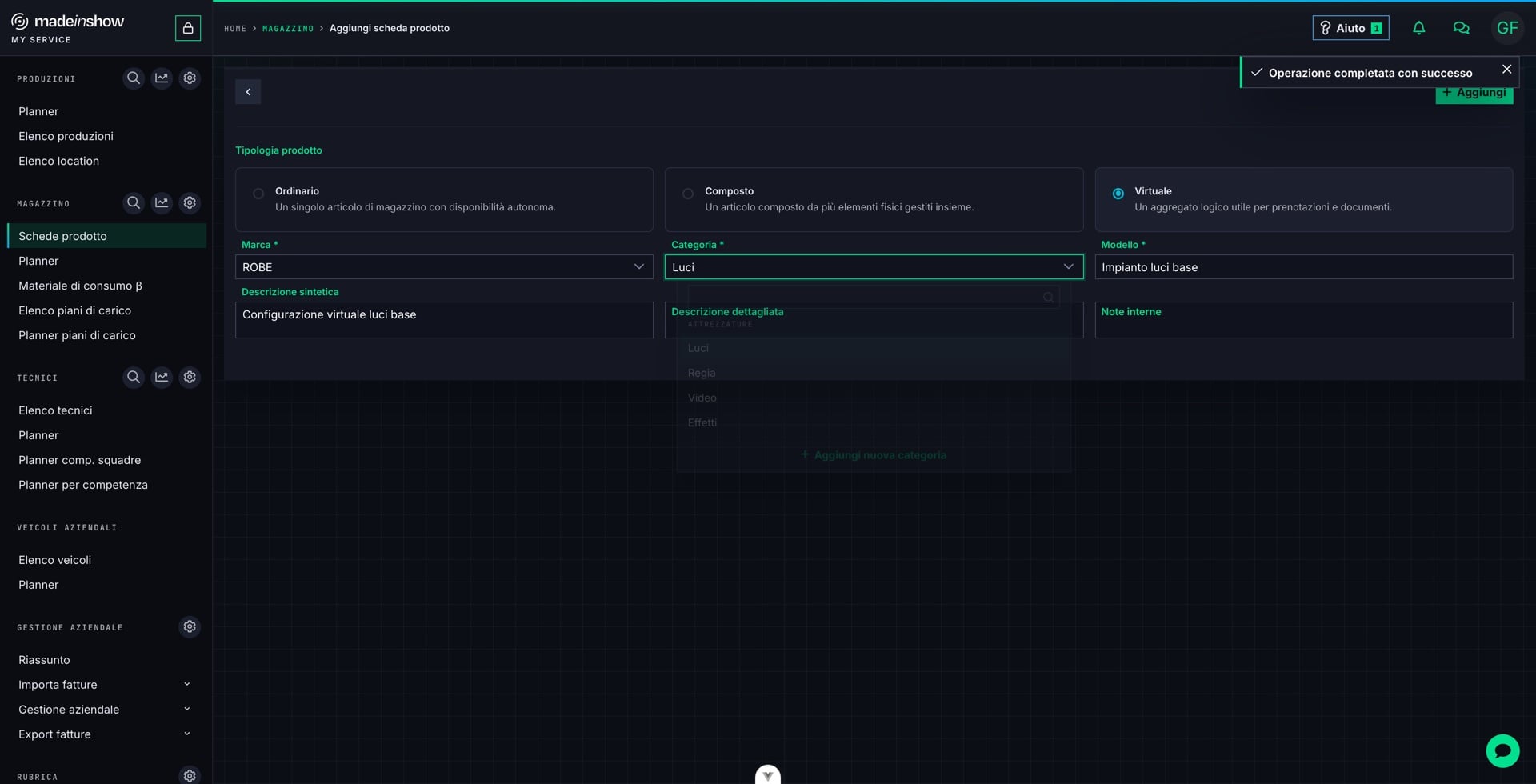Open Materiale di consumo β
This screenshot has height=784, width=1536.
pos(80,286)
